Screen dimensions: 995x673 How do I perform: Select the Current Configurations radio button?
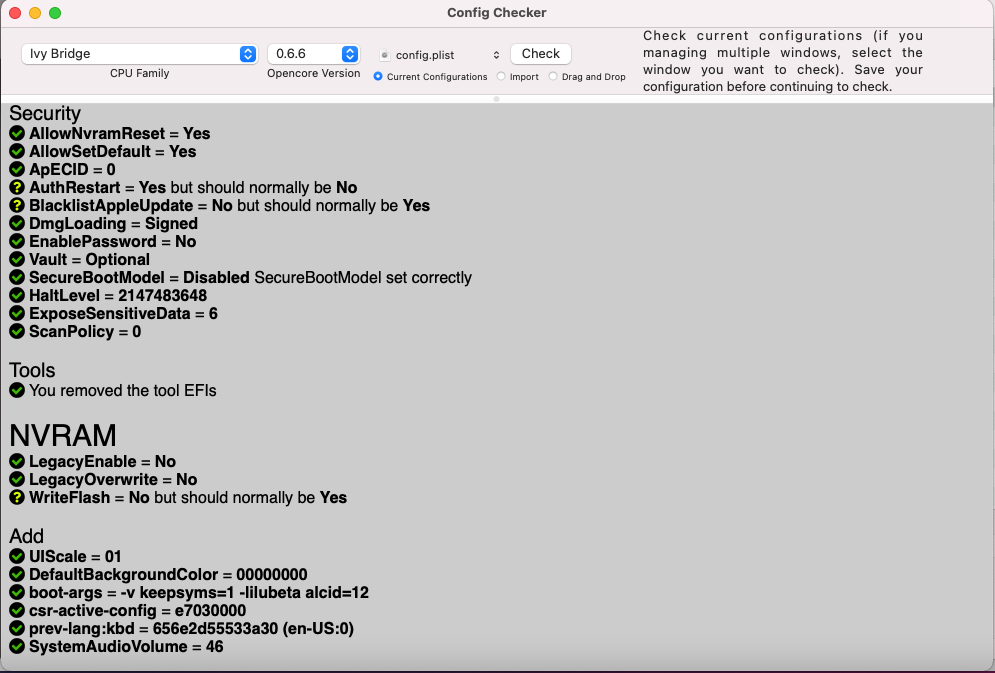(x=378, y=76)
